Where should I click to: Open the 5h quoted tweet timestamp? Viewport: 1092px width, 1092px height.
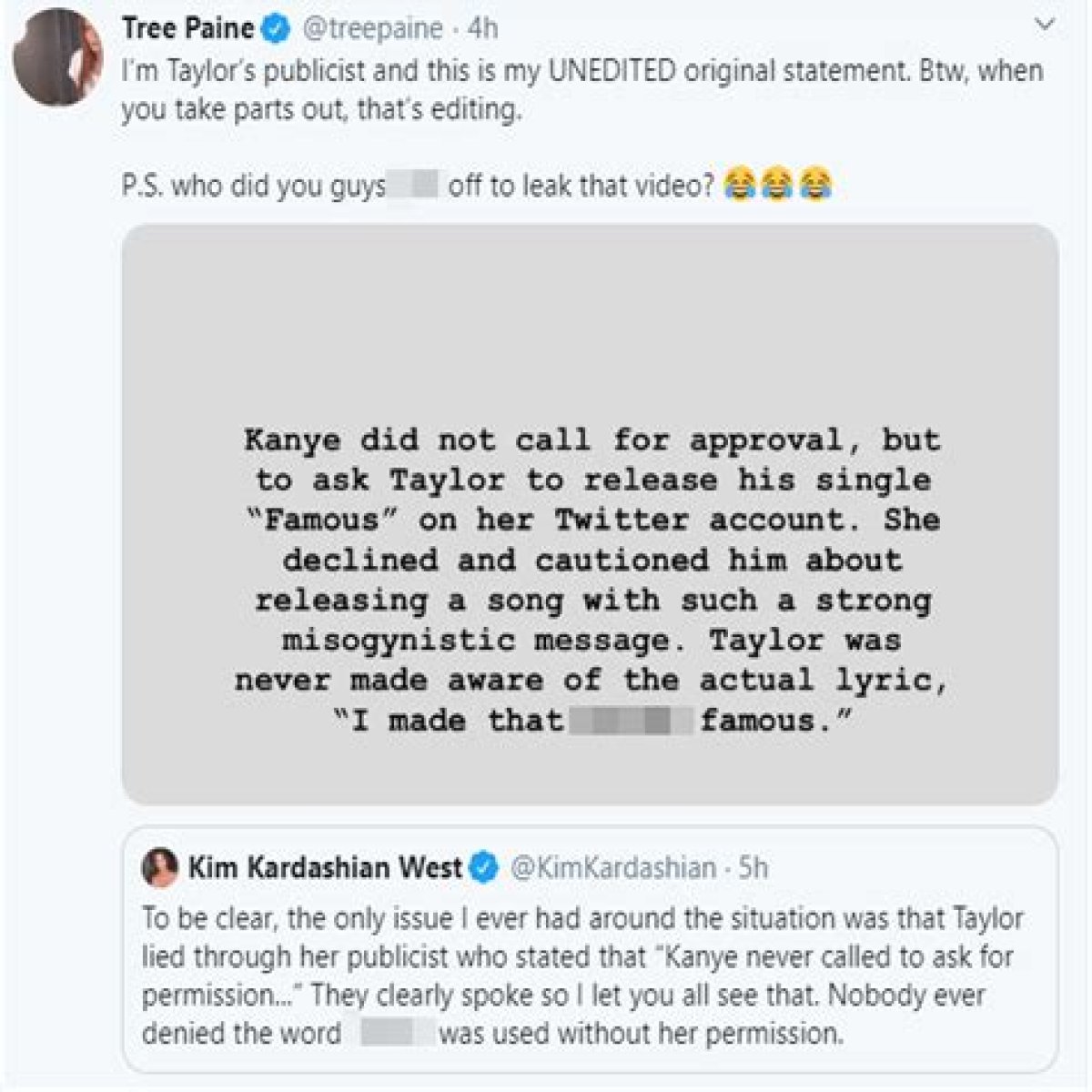tap(753, 868)
